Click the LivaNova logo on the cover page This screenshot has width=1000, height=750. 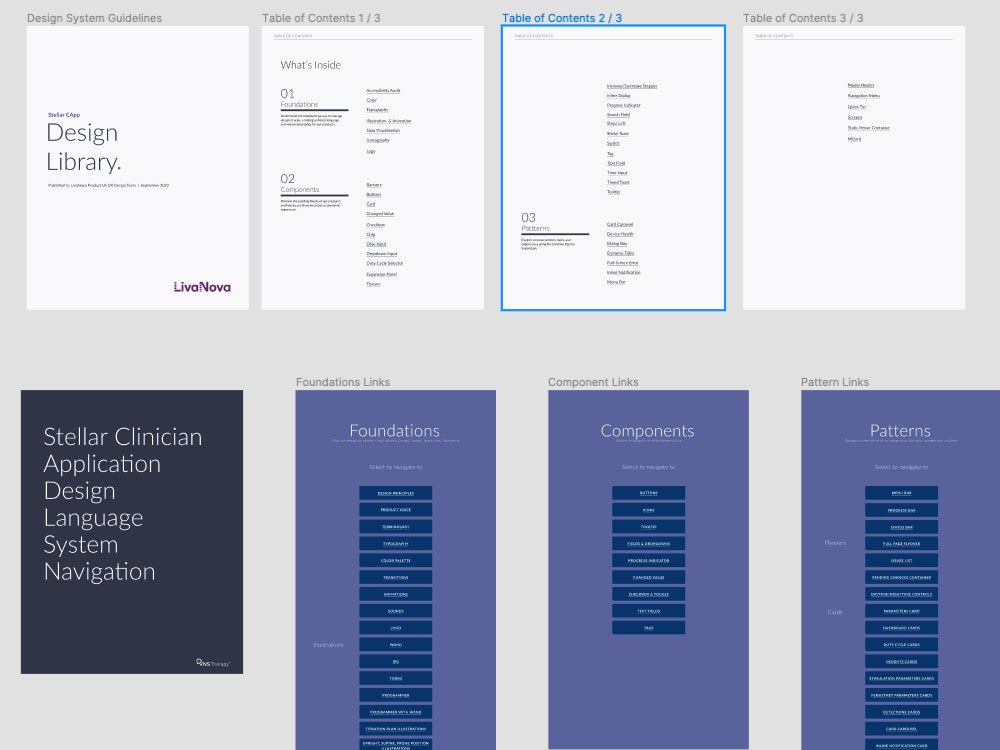(x=202, y=287)
